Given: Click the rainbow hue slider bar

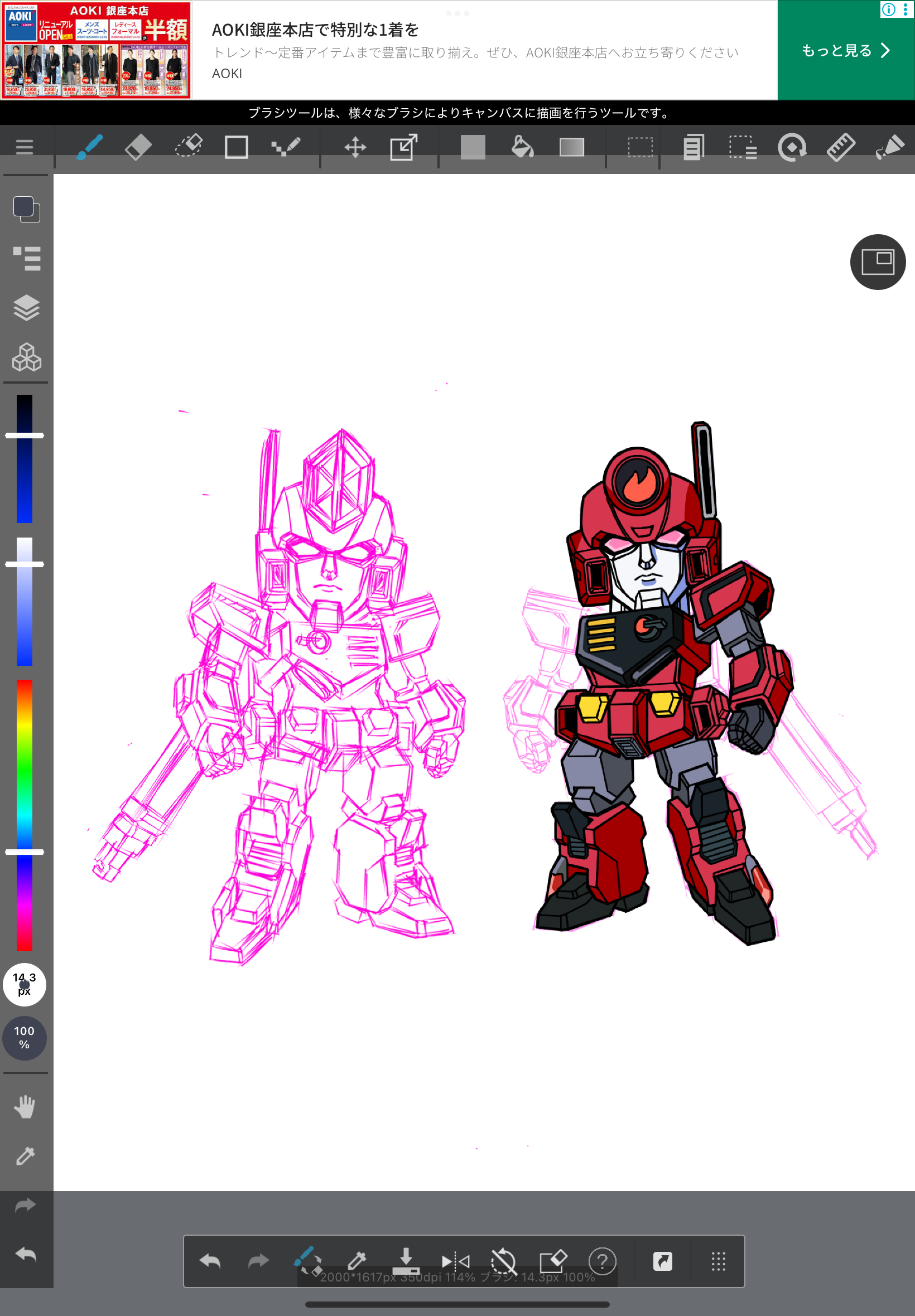Looking at the screenshot, I should [24, 814].
